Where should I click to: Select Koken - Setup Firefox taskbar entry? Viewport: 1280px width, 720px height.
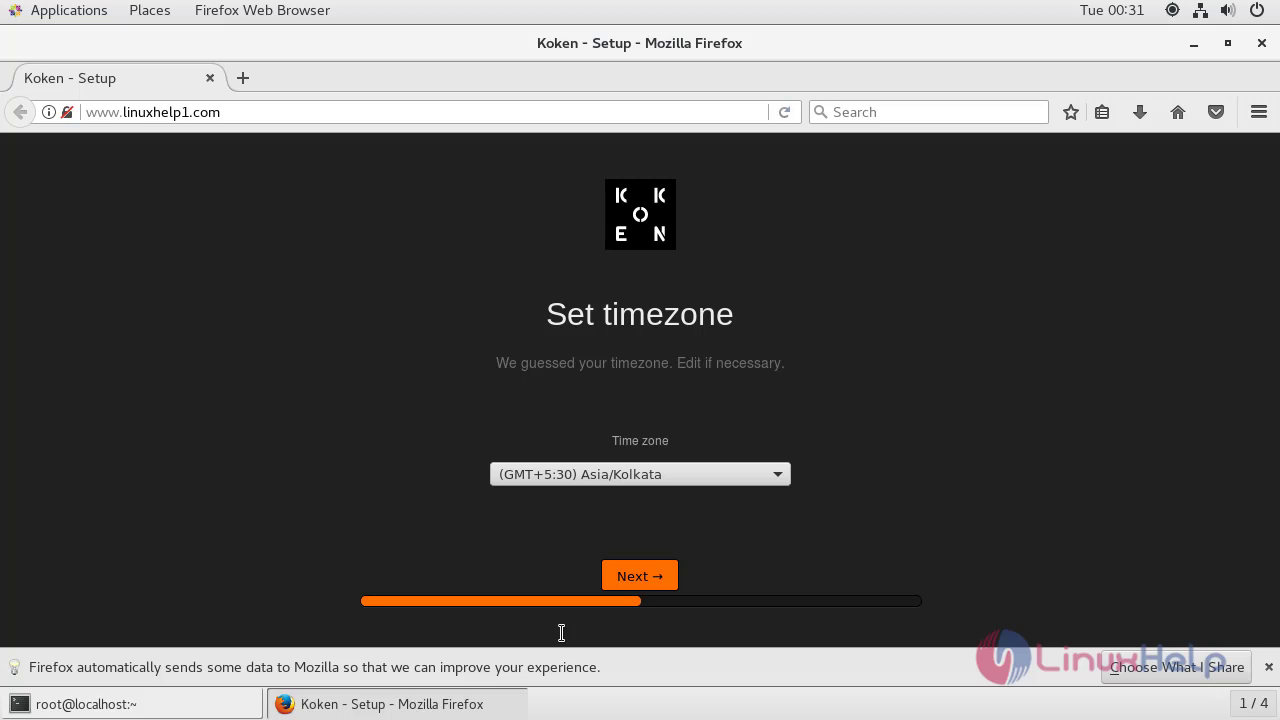pos(397,704)
